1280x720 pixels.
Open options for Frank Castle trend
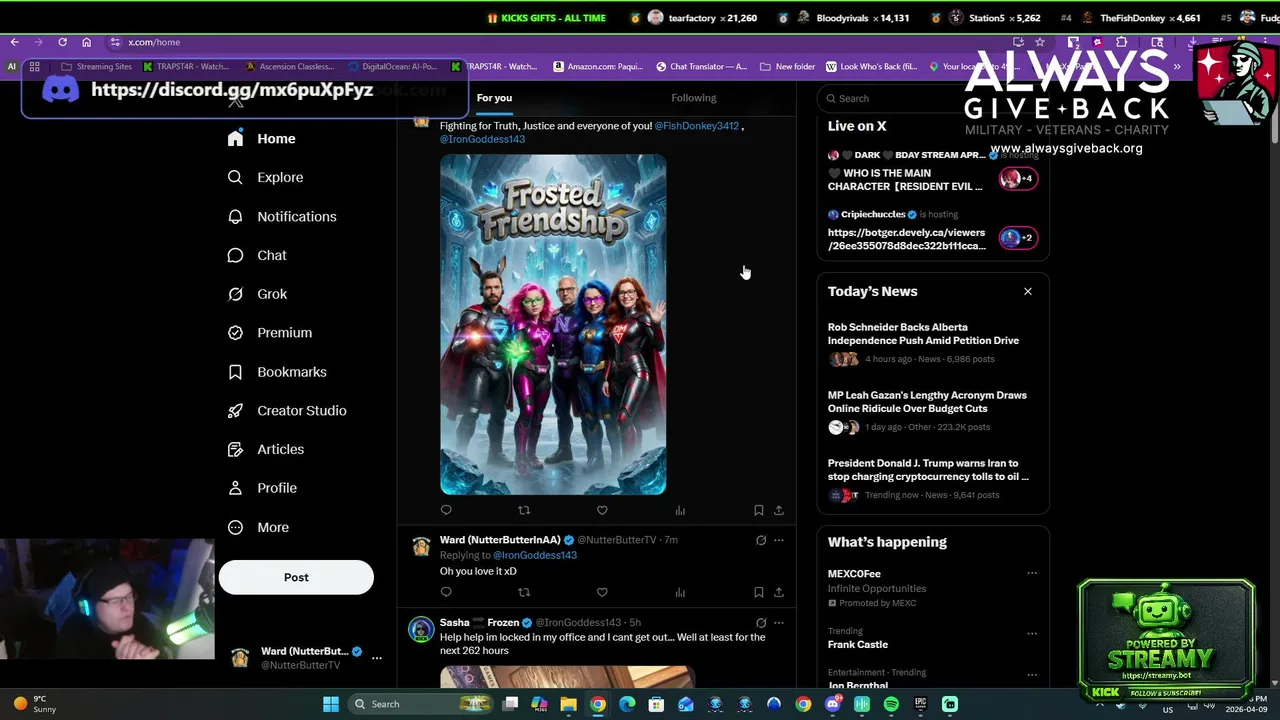coord(1032,633)
